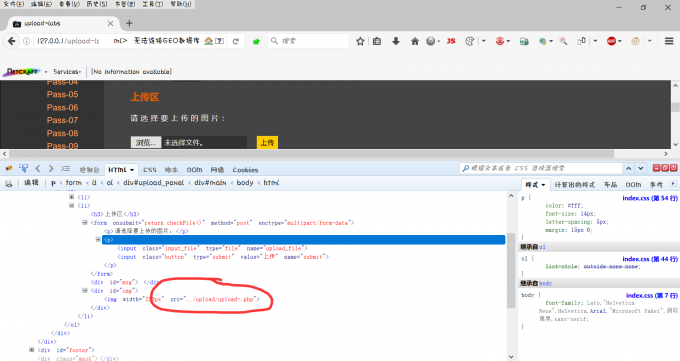Jump to previous search match arrow
Viewport: 680px width, 361px height.
(x=628, y=168)
